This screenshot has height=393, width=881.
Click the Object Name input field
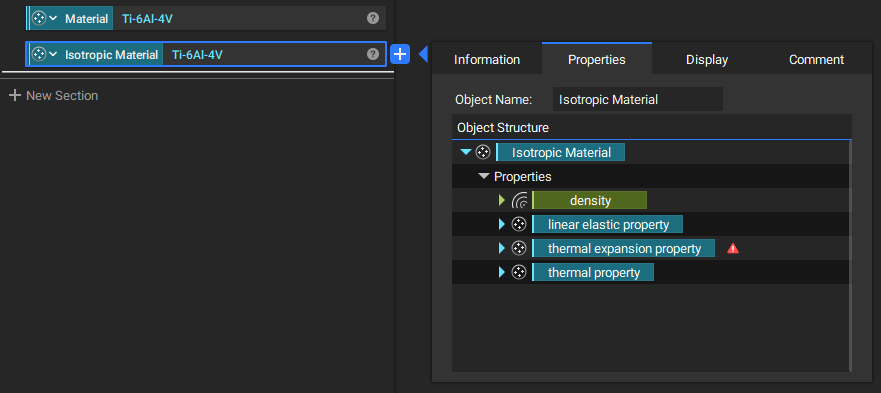638,100
